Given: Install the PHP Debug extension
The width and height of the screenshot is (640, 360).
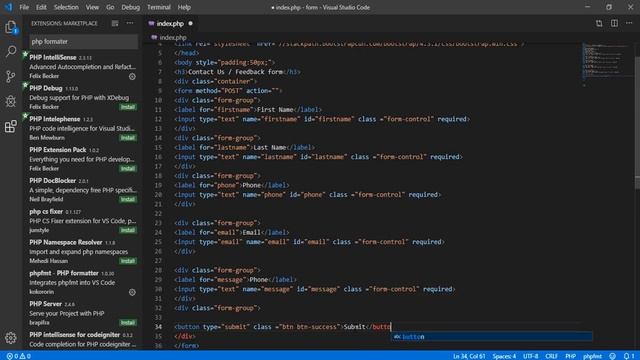Looking at the screenshot, I should [x=128, y=107].
